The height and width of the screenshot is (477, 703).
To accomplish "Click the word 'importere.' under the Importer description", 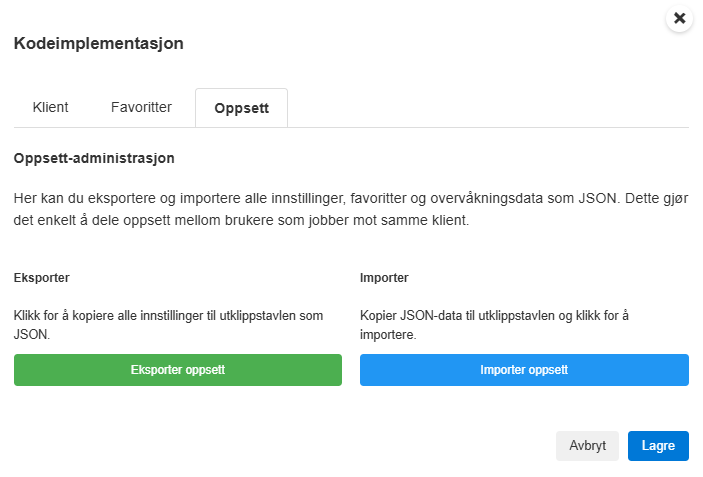I will click(388, 335).
